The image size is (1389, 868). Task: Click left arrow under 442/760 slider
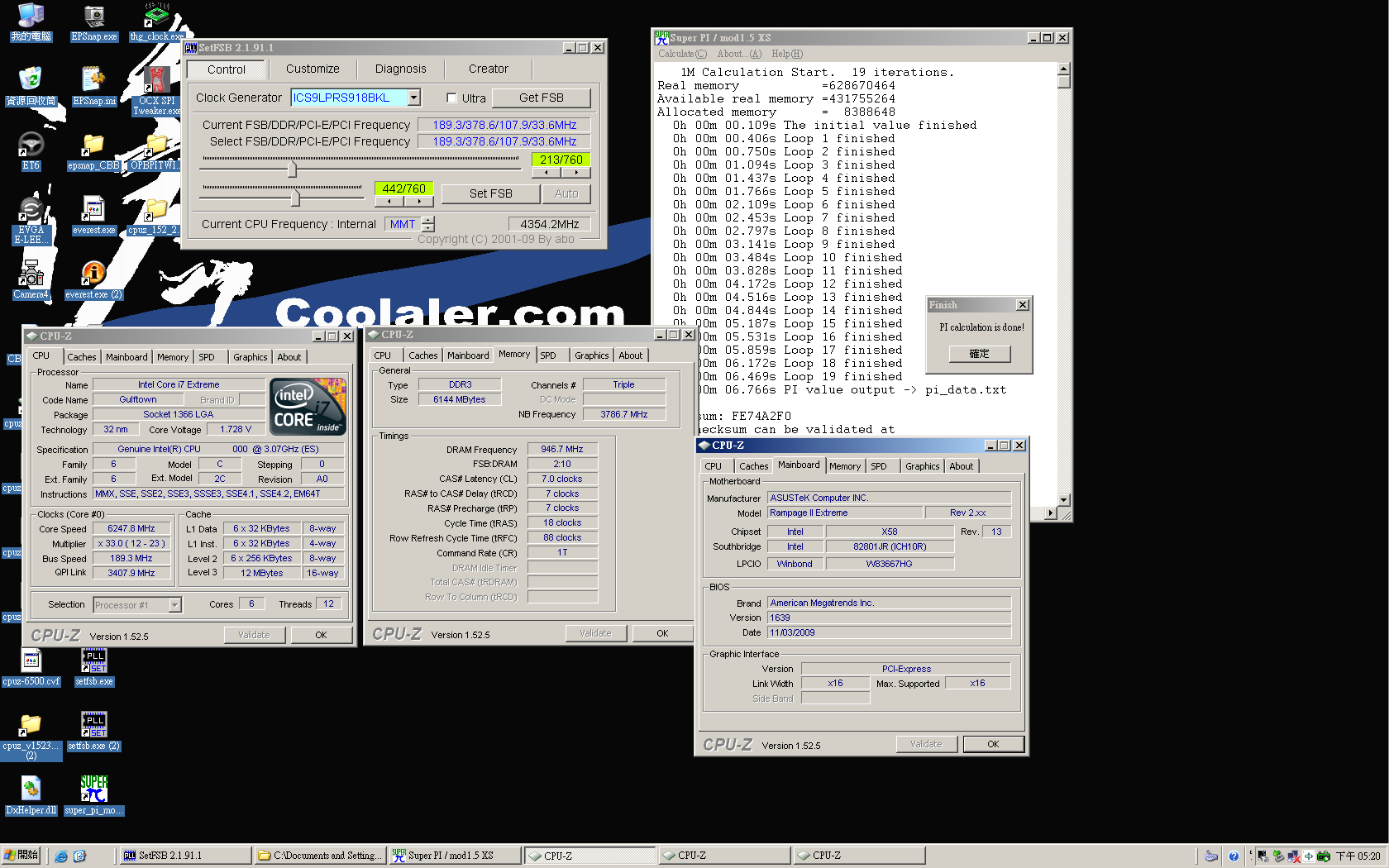point(389,201)
